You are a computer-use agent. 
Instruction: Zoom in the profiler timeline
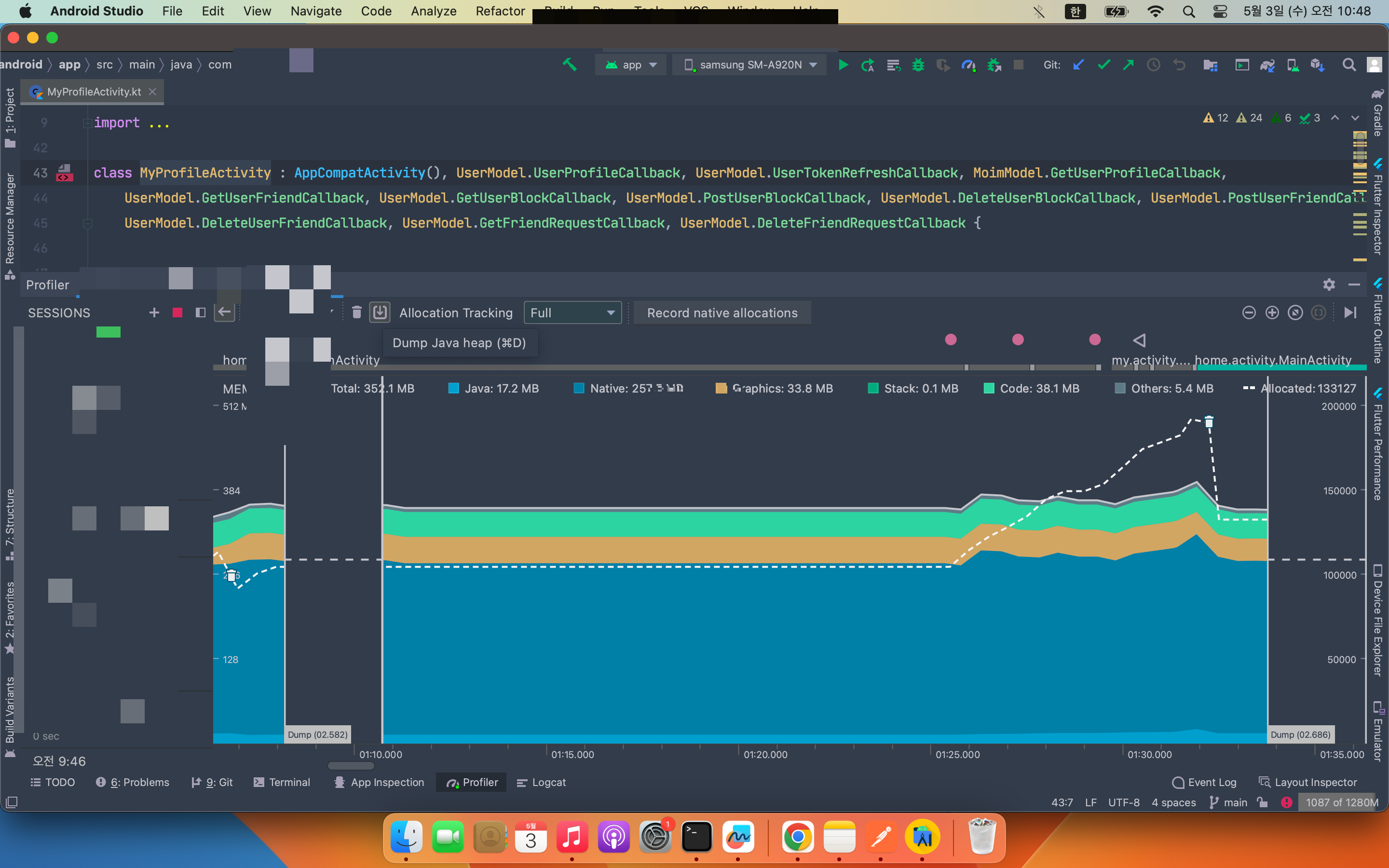(1272, 312)
